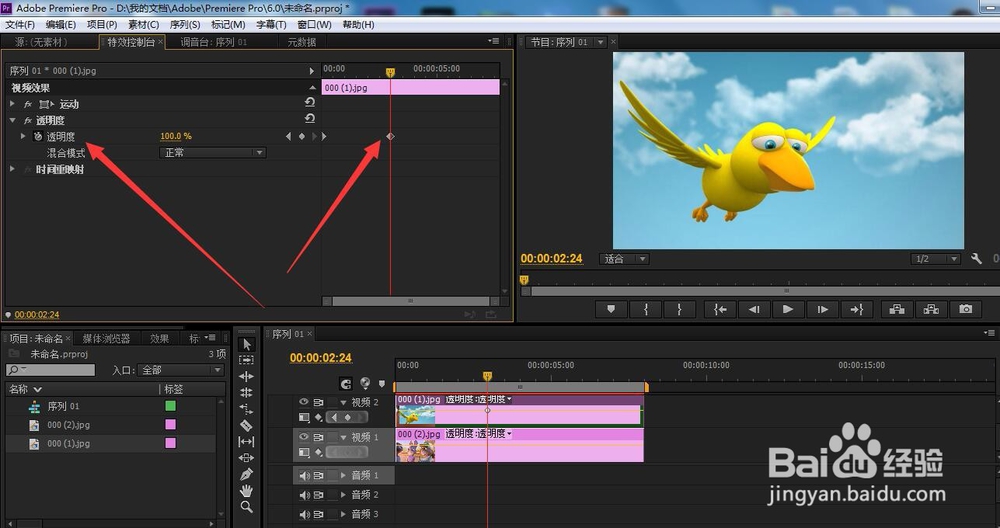
Task: Select the Track Select tool
Action: (246, 360)
